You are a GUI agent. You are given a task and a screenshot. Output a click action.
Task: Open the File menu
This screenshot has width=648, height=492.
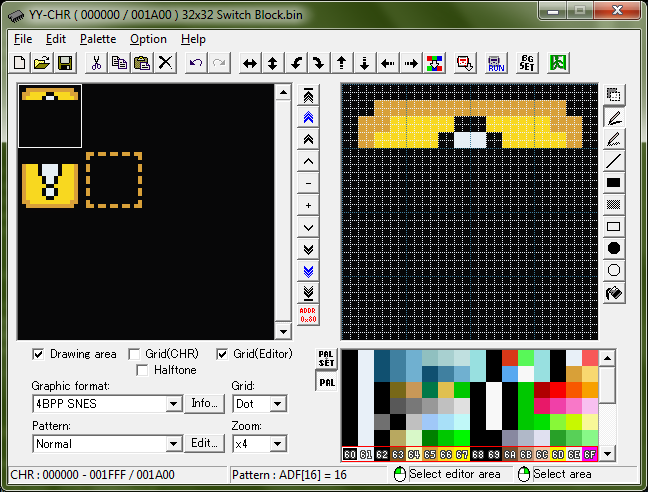[x=23, y=39]
